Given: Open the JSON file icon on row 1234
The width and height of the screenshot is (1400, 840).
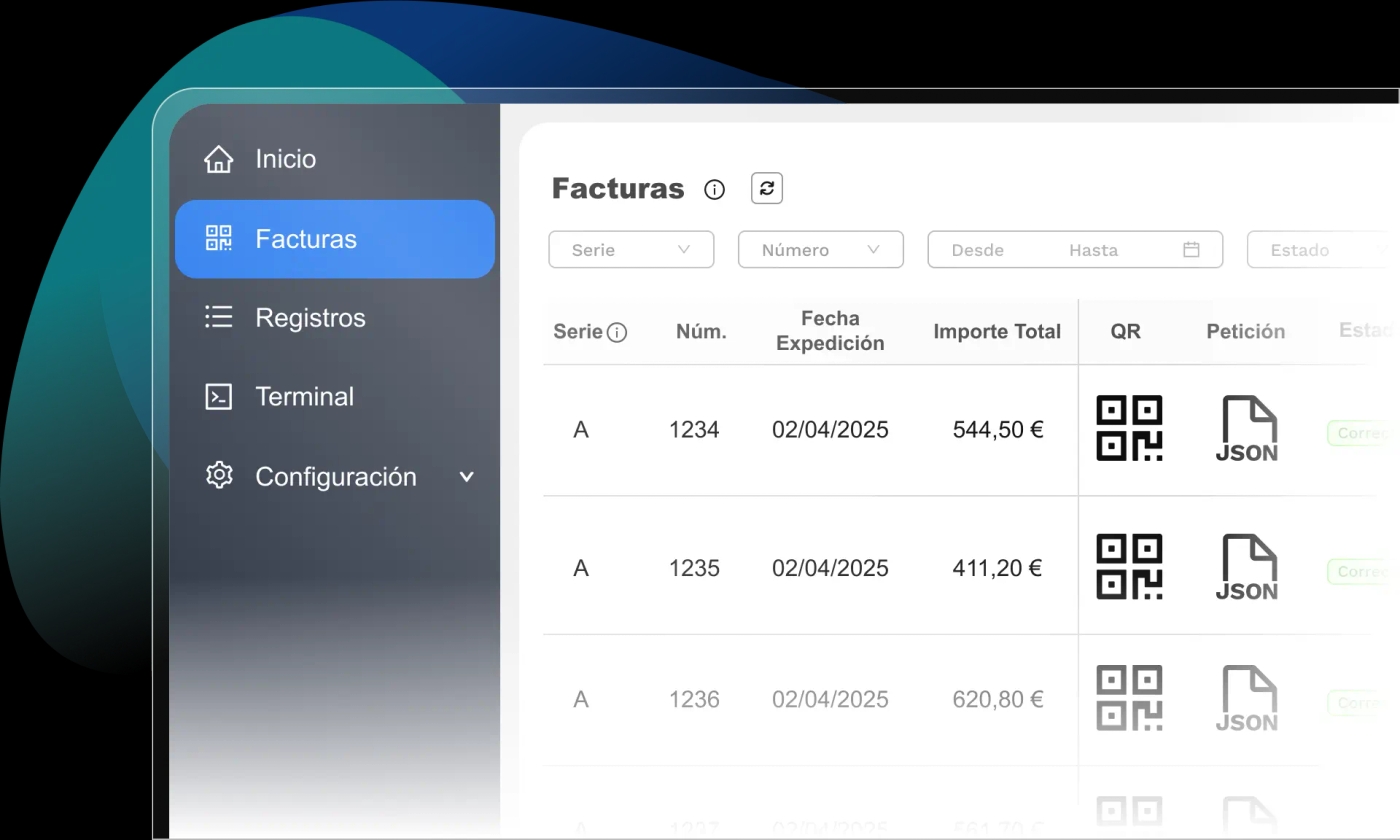Looking at the screenshot, I should click(1246, 428).
